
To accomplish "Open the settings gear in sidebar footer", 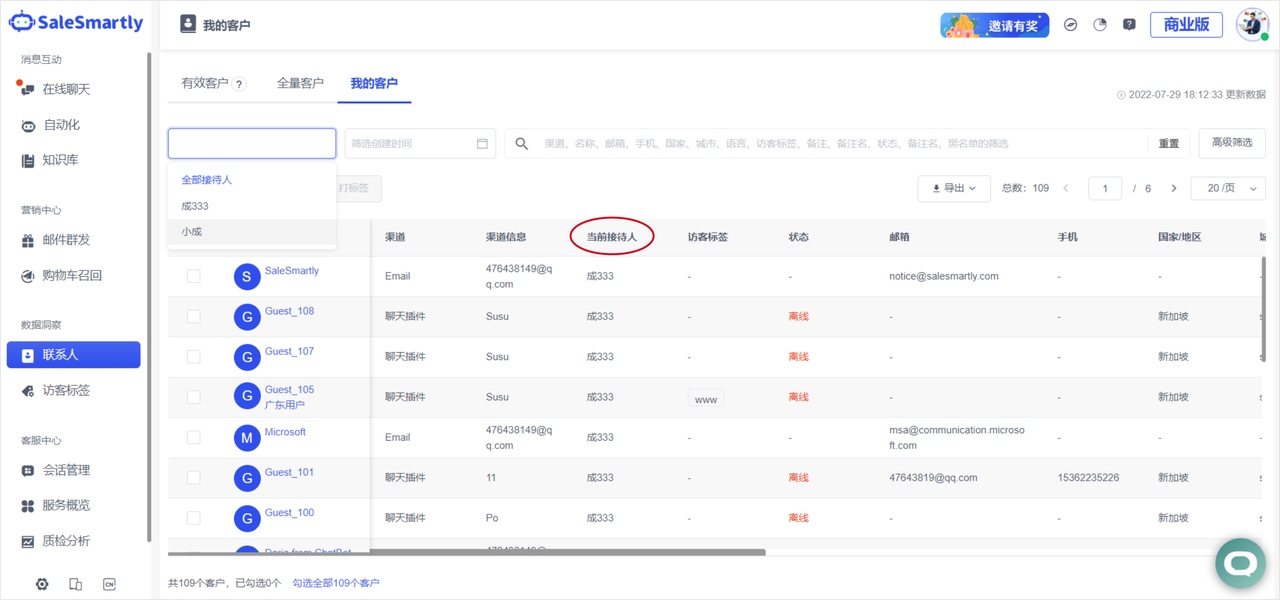I will click(42, 584).
